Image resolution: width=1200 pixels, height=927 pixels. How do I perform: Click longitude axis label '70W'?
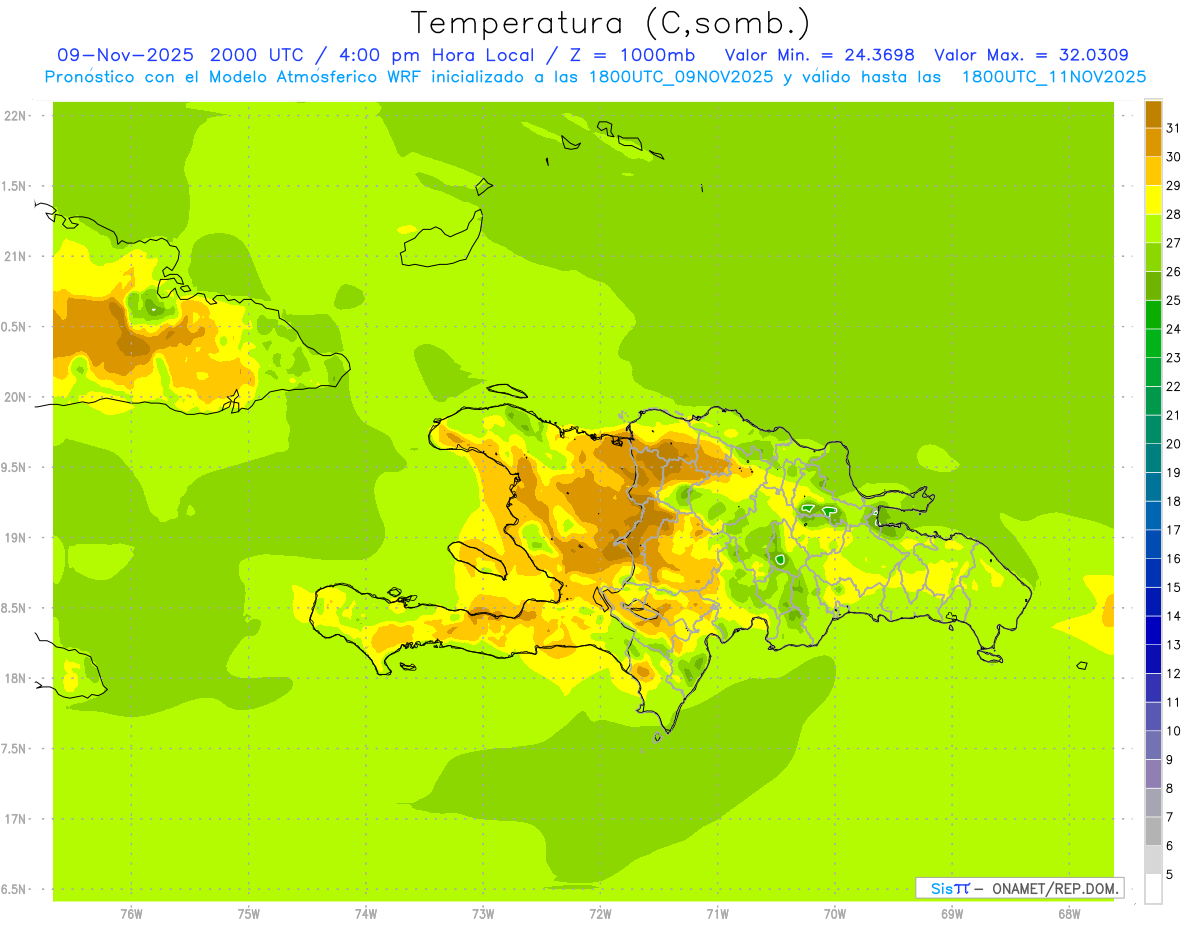tap(834, 913)
